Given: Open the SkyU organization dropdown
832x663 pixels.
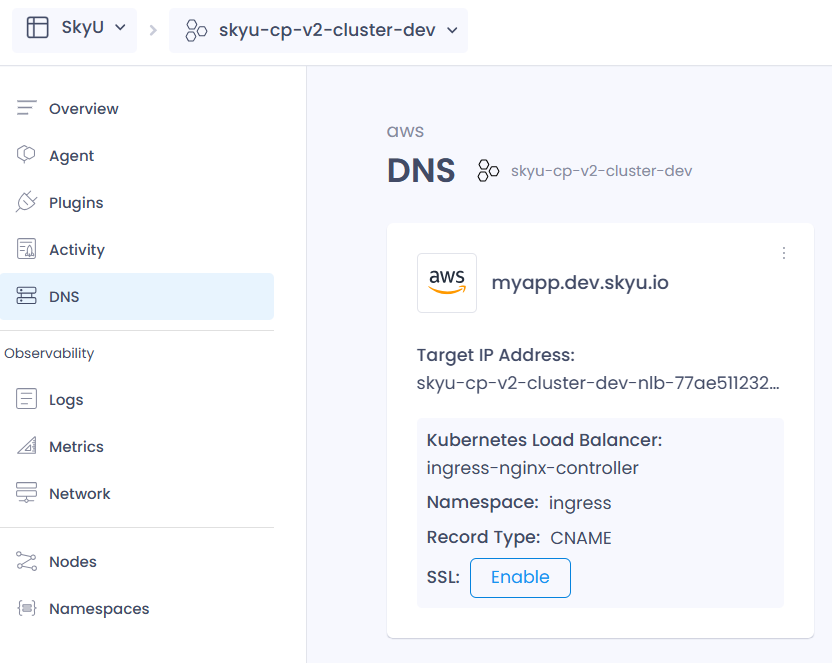Looking at the screenshot, I should pos(74,30).
